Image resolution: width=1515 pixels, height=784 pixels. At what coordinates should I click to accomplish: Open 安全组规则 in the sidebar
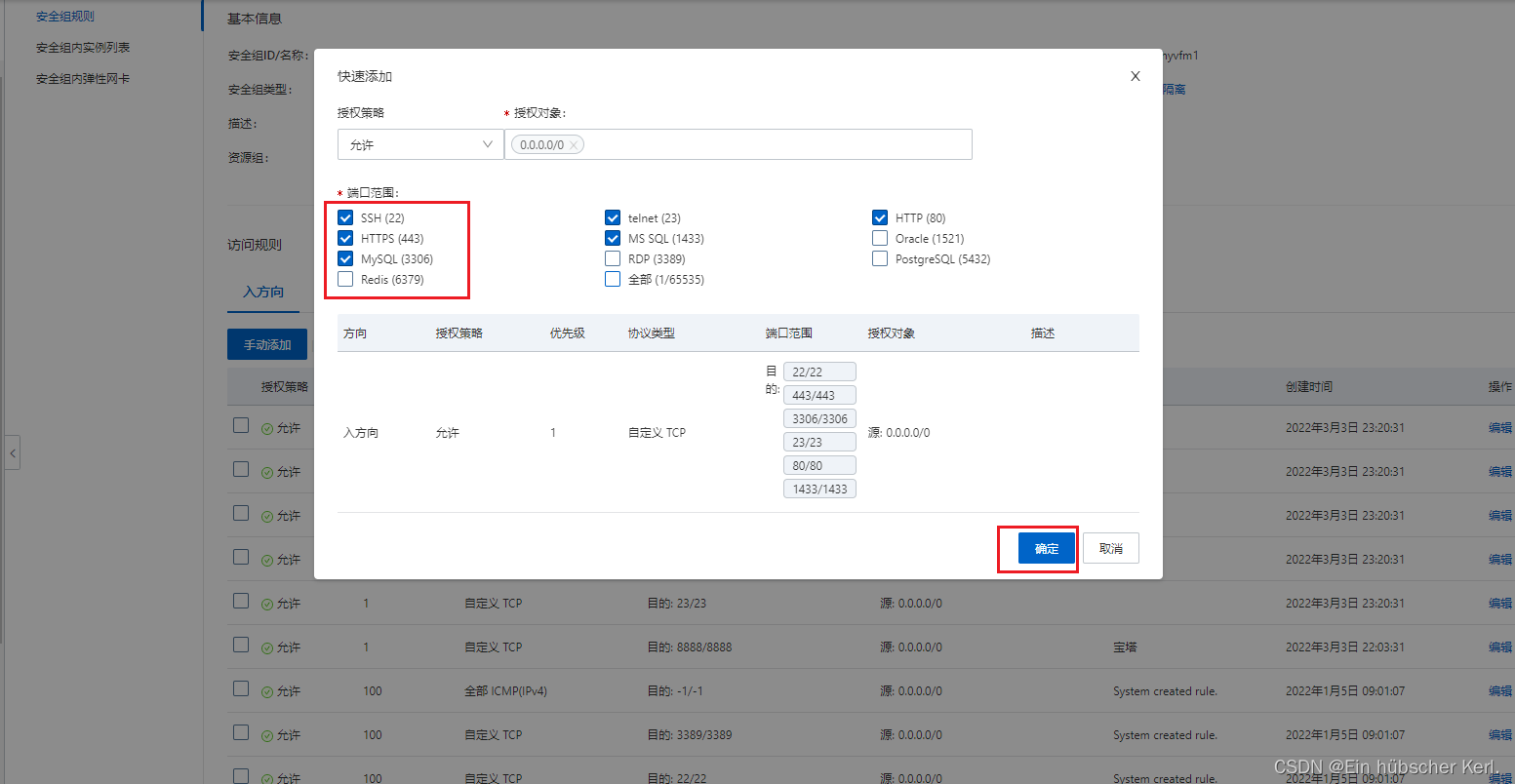[x=65, y=17]
